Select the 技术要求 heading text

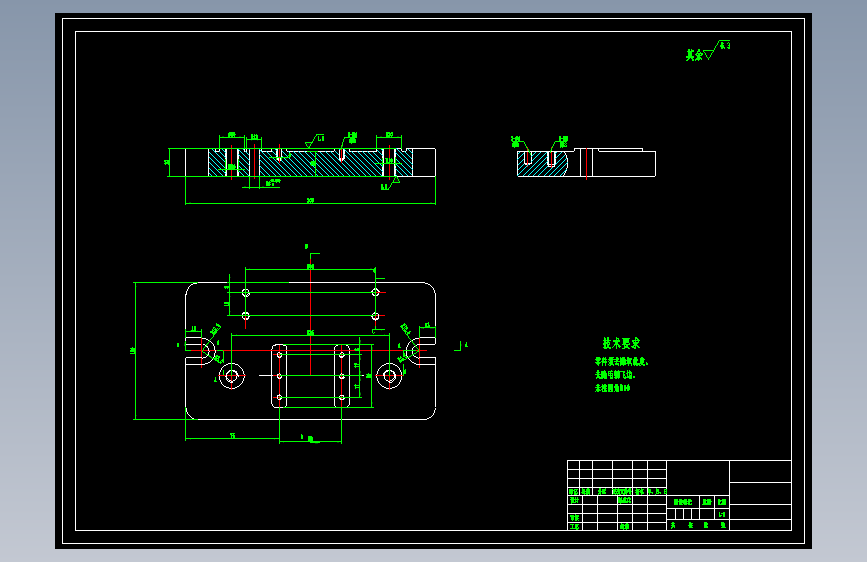tap(621, 344)
